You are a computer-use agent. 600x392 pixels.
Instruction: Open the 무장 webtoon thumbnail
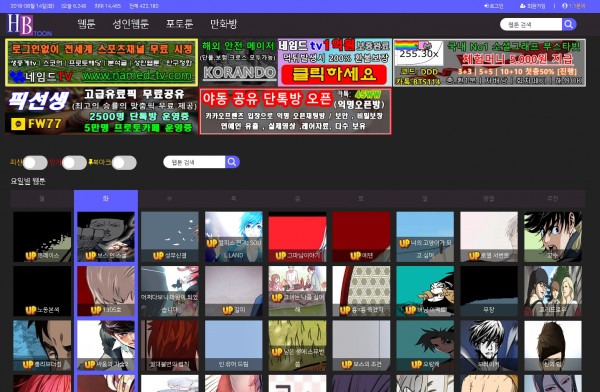(x=489, y=291)
